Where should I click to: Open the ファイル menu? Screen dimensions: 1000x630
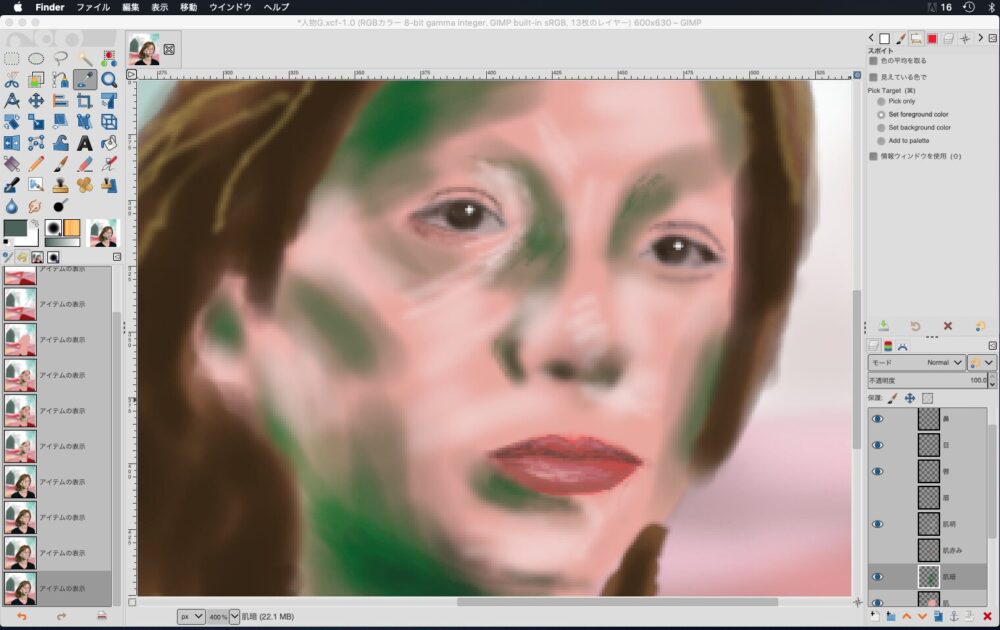[x=93, y=7]
